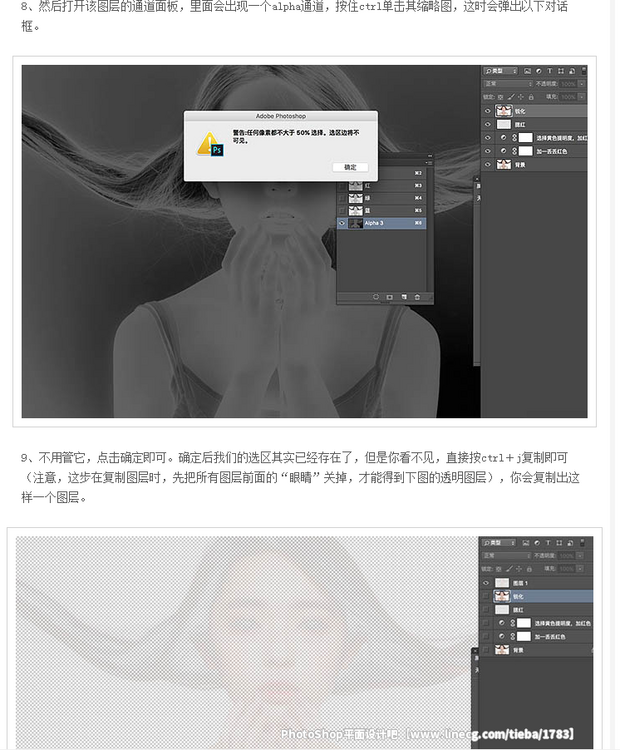Click lock all padlock icon in step 8 screenshot
The image size is (620, 750).
(x=531, y=97)
